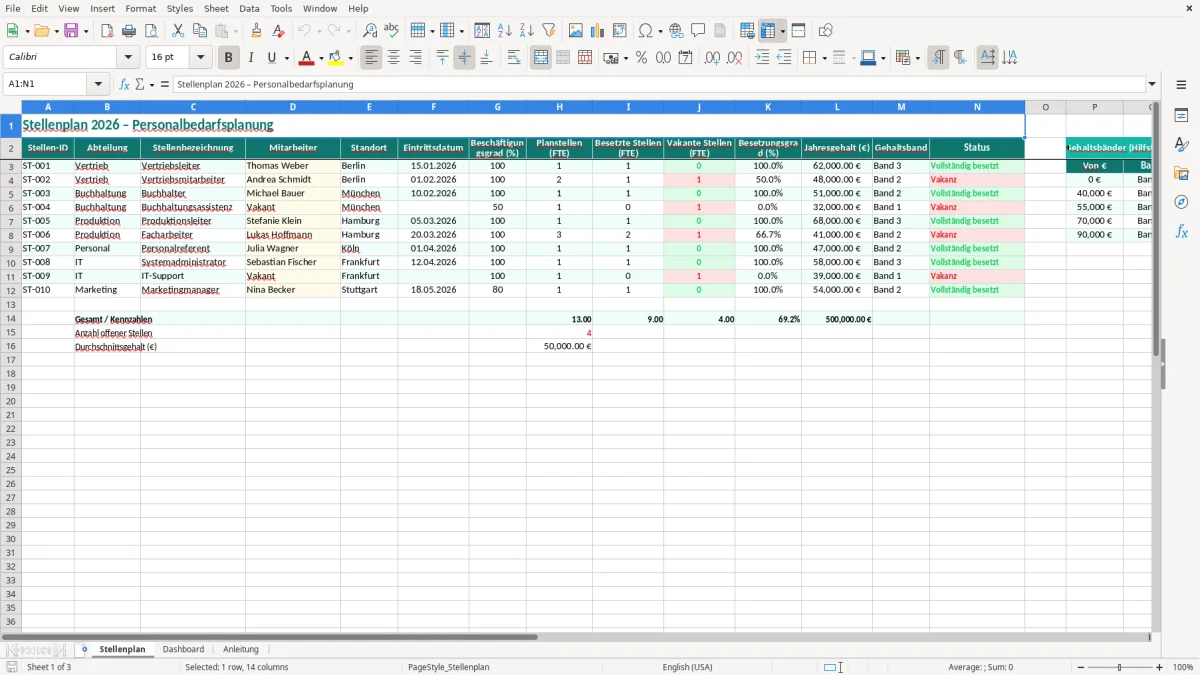1200x675 pixels.
Task: Click the formula input line
Action: 658,84
